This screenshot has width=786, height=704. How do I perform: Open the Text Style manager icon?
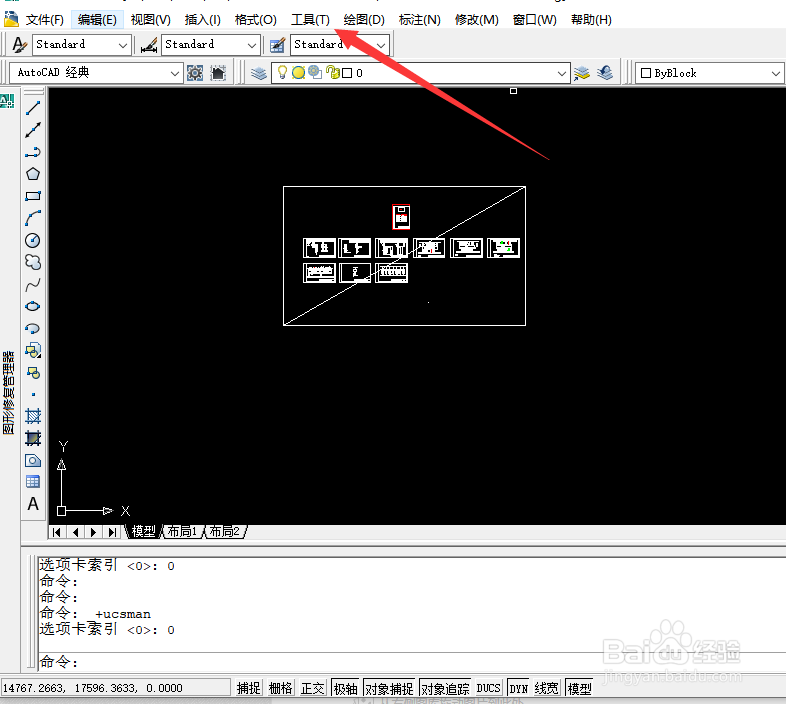tap(19, 45)
